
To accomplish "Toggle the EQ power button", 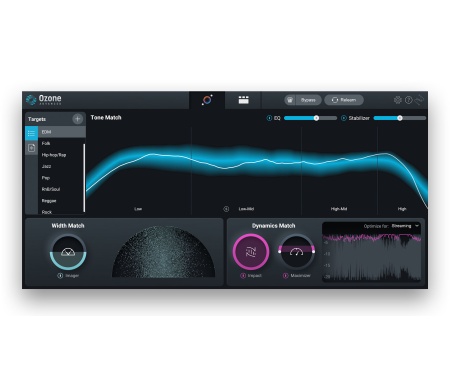I will pyautogui.click(x=269, y=118).
